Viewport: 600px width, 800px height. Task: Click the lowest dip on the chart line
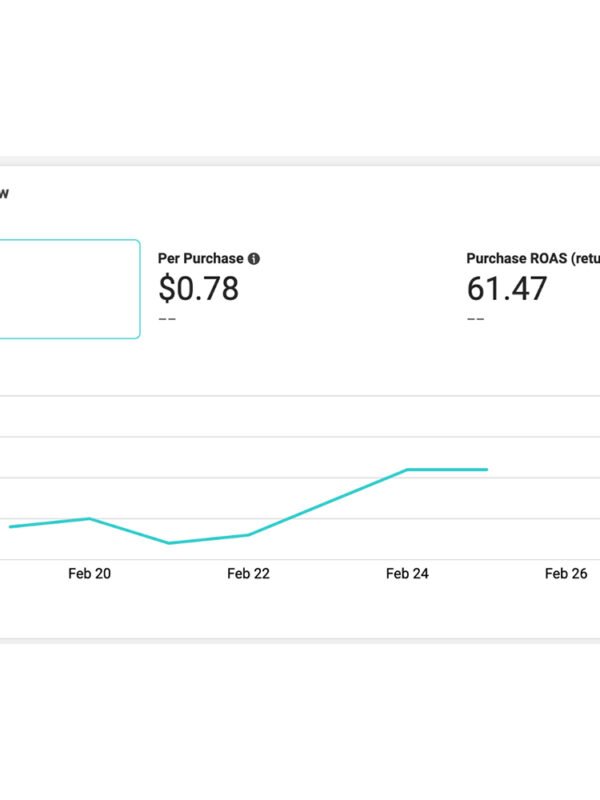tap(168, 543)
